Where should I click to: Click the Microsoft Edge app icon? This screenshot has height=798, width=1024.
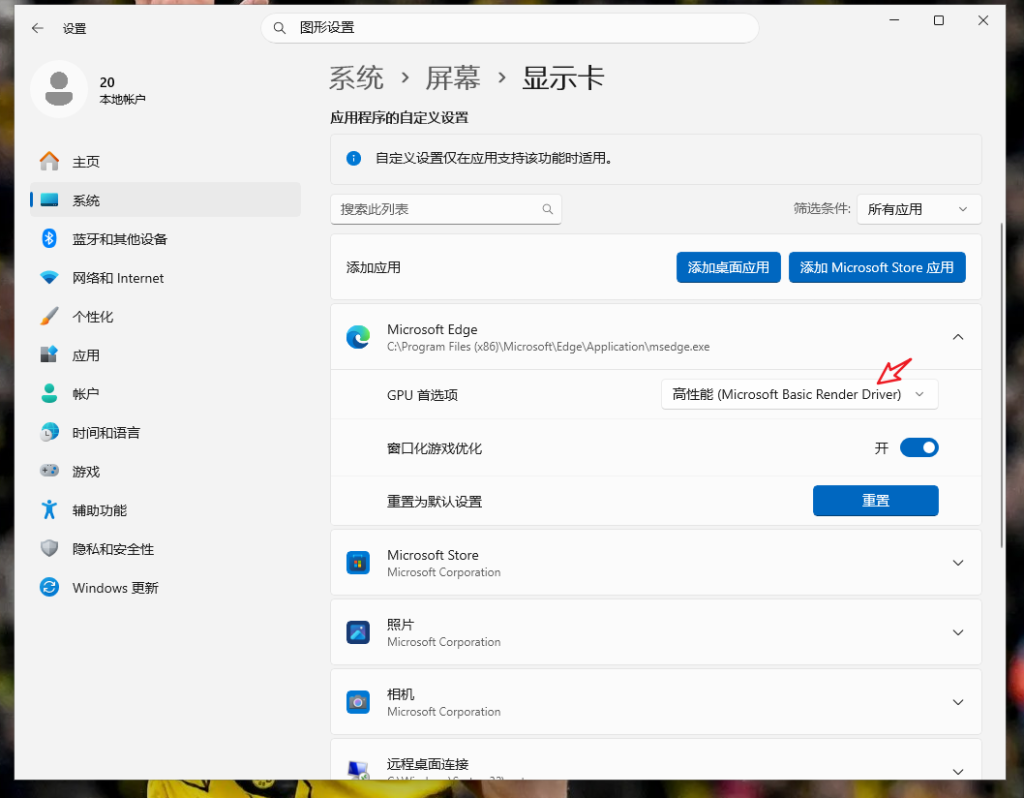358,337
